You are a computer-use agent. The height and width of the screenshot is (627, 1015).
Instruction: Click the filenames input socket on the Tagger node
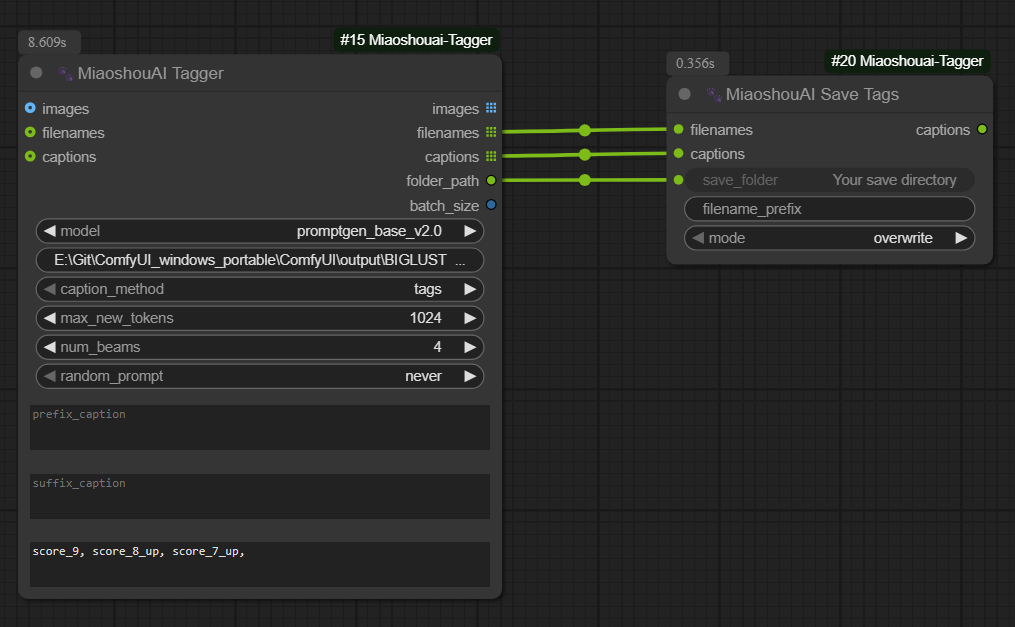[30, 132]
